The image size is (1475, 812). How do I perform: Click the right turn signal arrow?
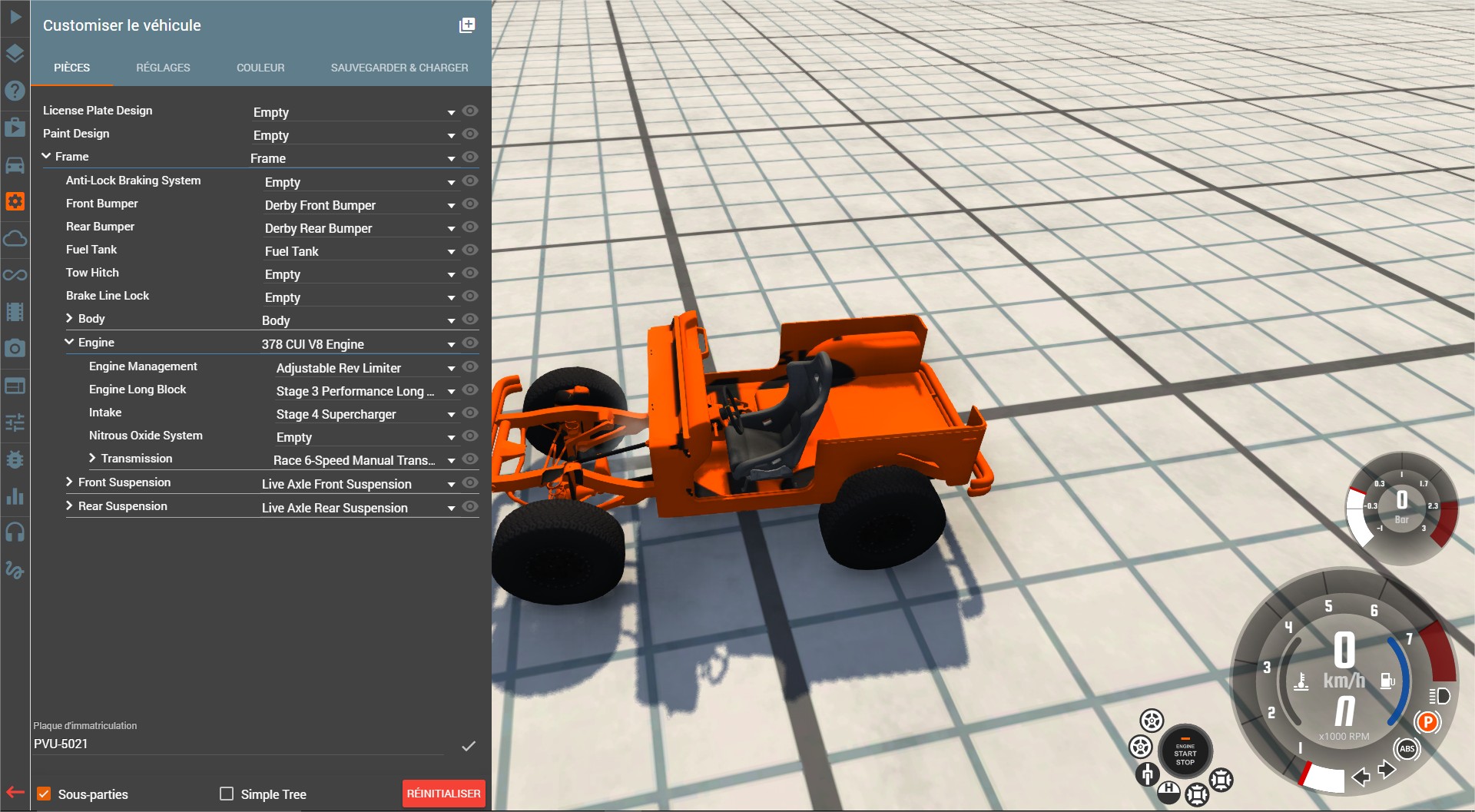pyautogui.click(x=1387, y=769)
